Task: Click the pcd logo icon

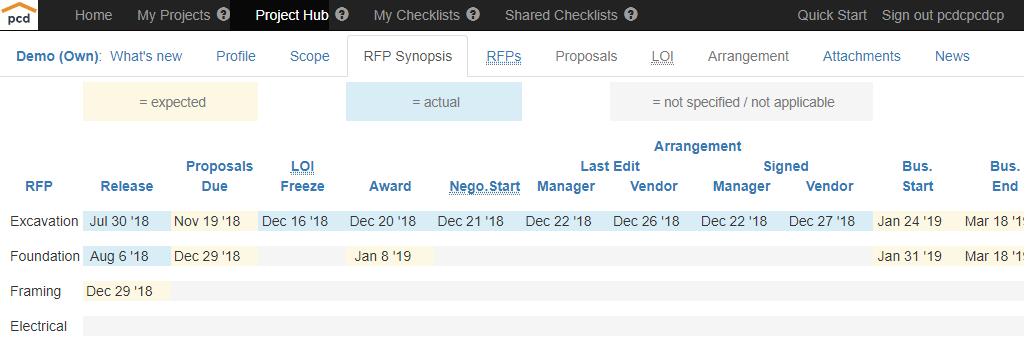Action: 19,15
